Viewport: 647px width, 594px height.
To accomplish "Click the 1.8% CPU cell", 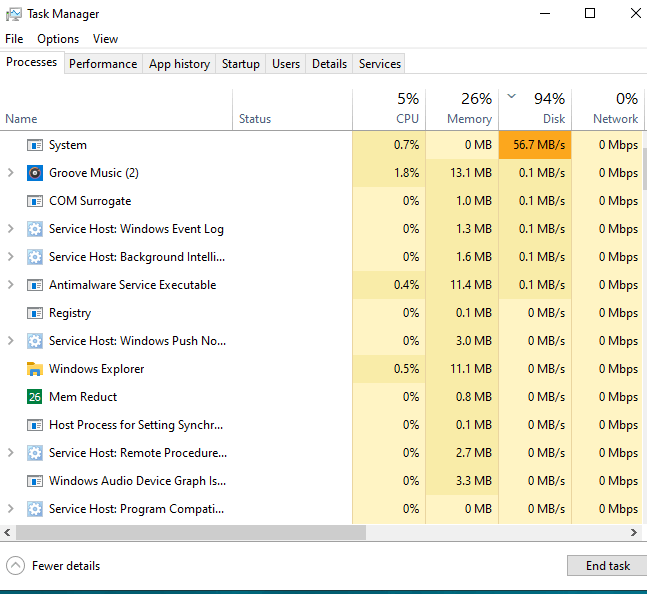I will (389, 173).
